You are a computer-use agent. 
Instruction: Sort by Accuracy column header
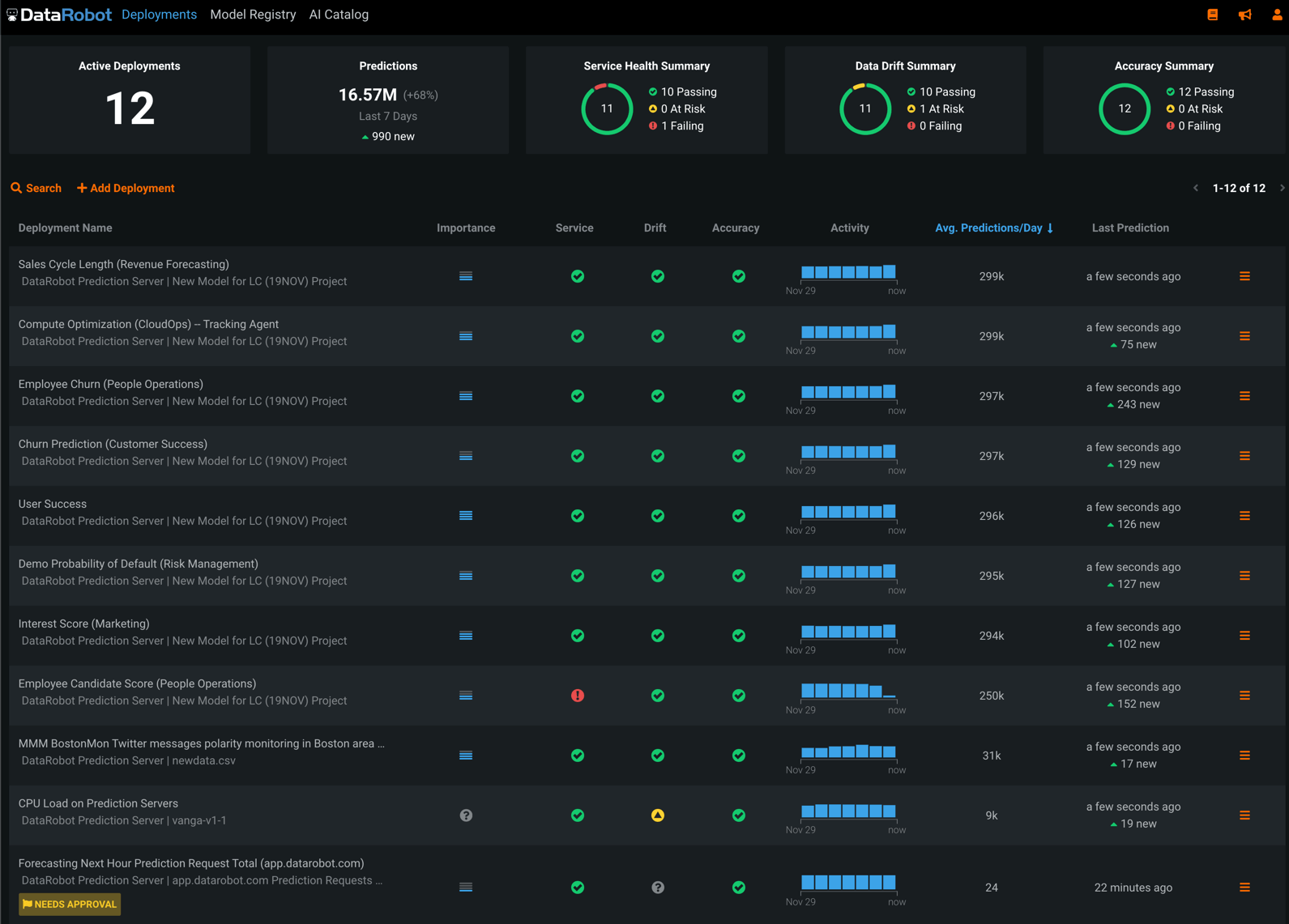coord(736,228)
